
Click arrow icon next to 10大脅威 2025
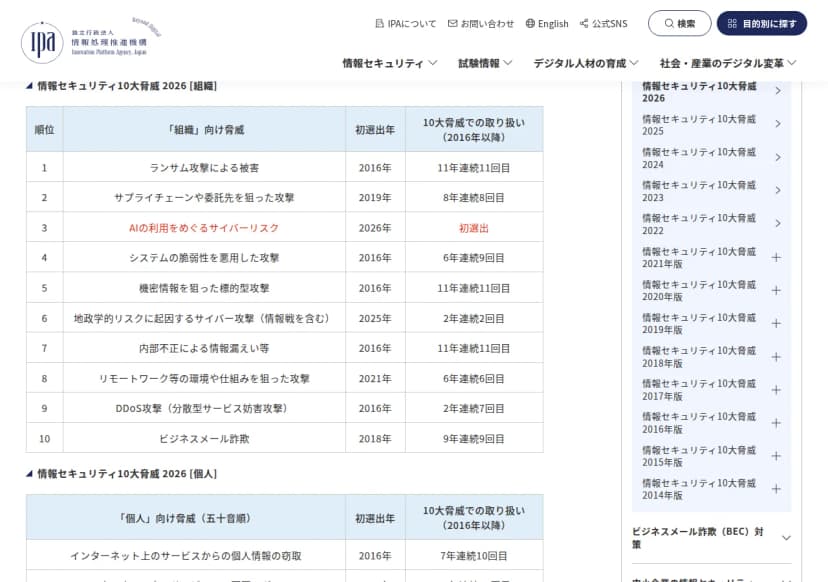(x=778, y=124)
